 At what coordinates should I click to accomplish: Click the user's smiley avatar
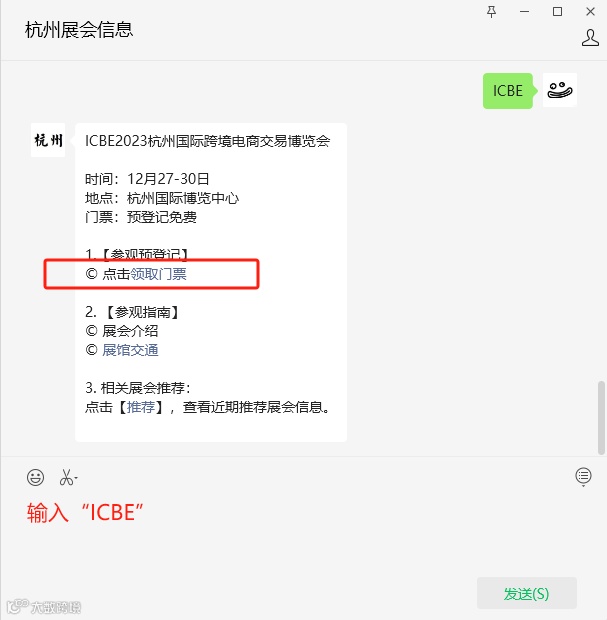pyautogui.click(x=560, y=90)
